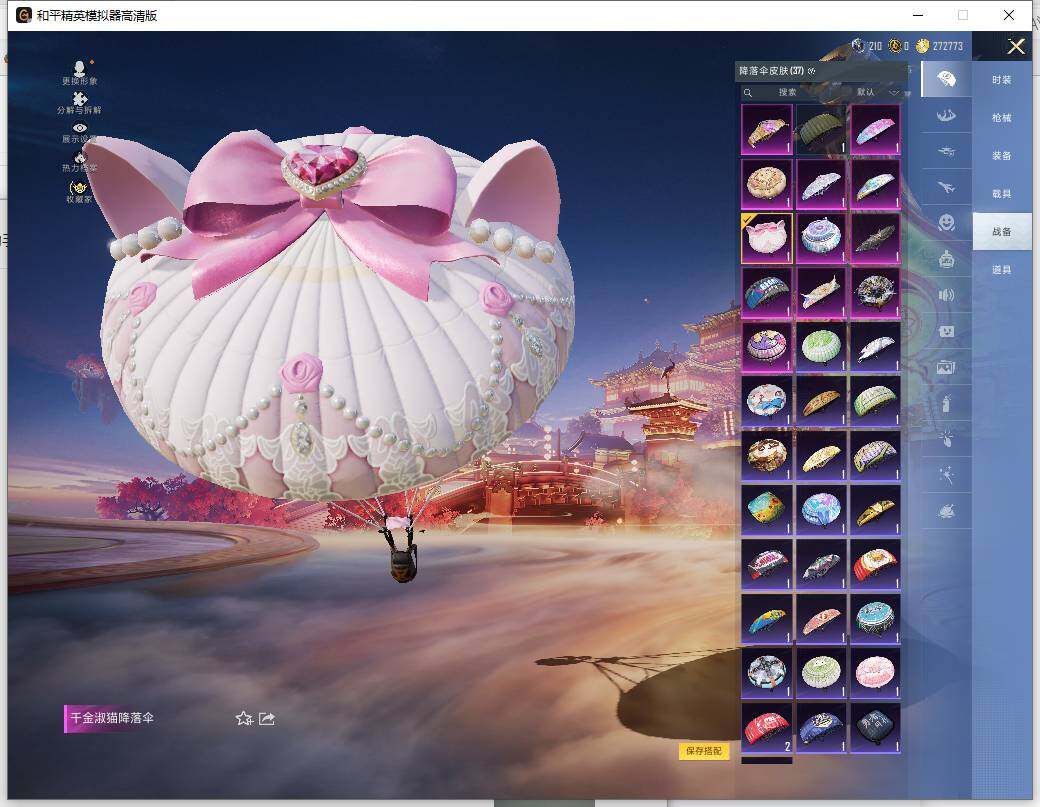Select the equipped pink cat parachute thumbnail
The height and width of the screenshot is (807, 1040).
click(x=767, y=237)
